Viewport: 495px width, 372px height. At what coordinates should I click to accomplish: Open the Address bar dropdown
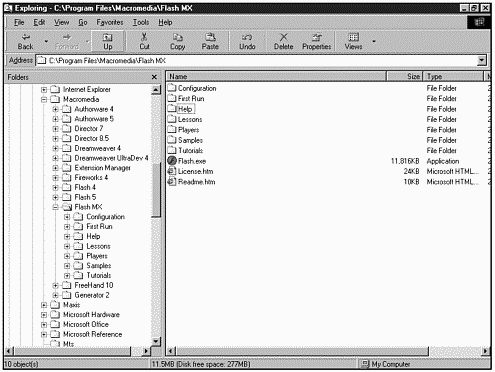point(481,60)
